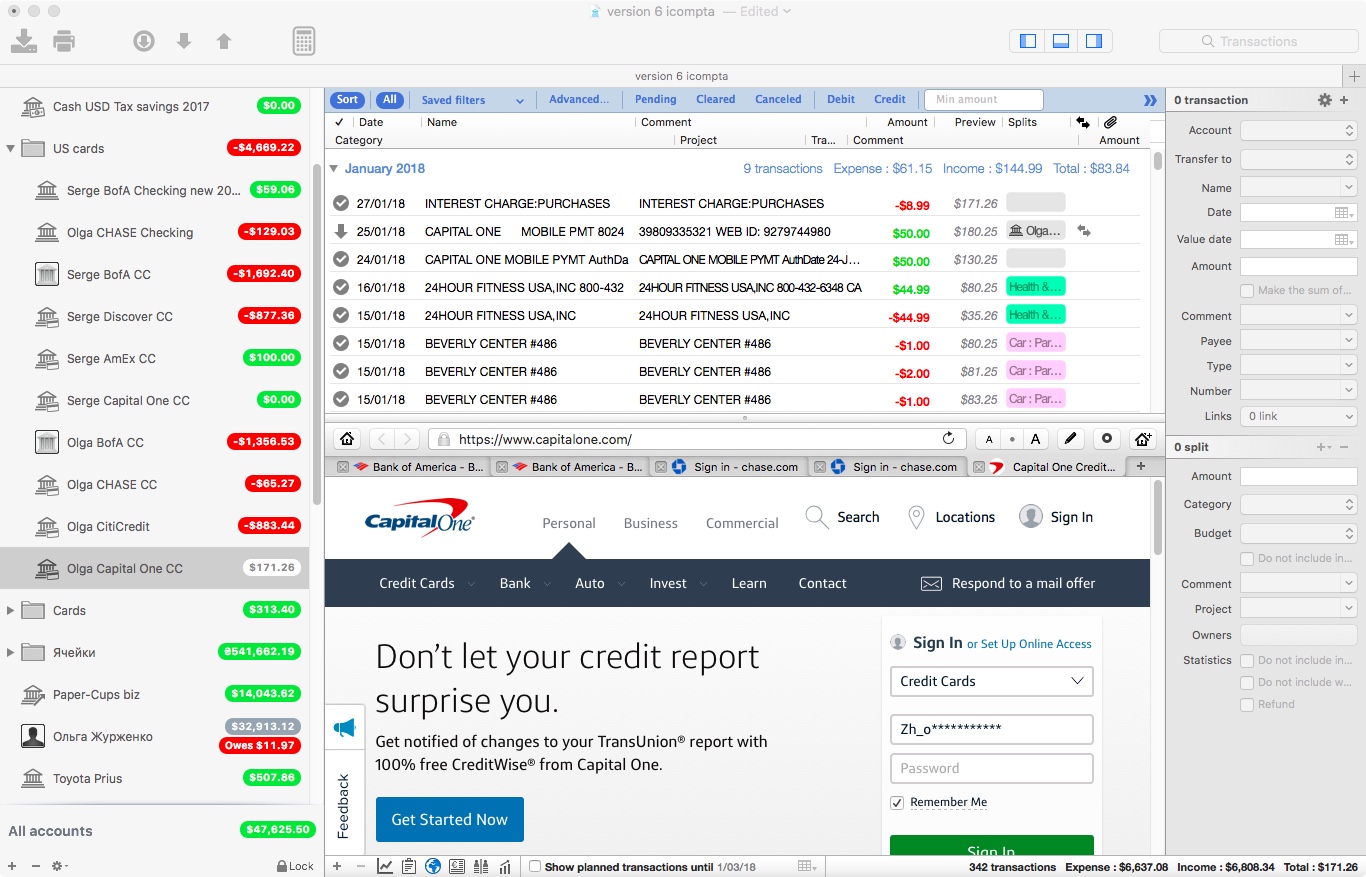Select the Olga CitiCredit account
The image size is (1366, 877).
[x=154, y=526]
